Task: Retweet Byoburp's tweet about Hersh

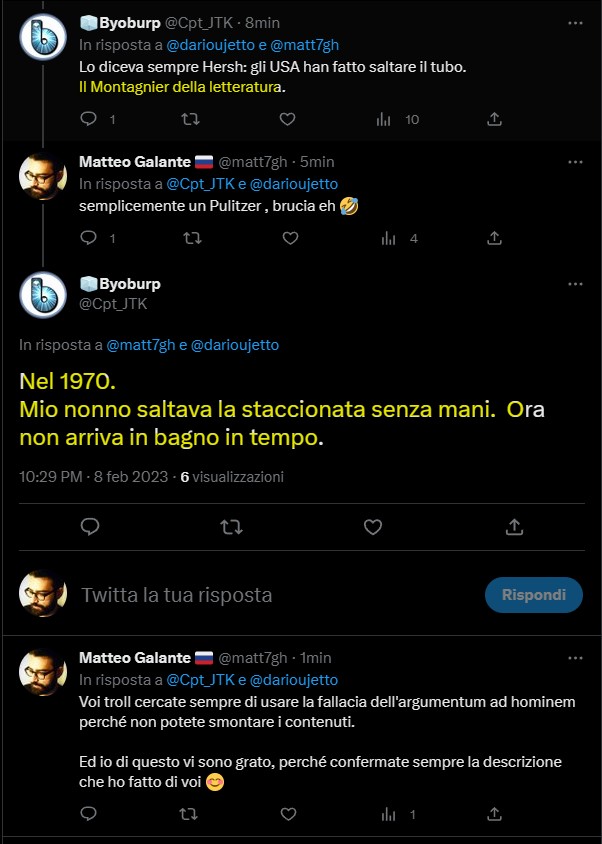Action: tap(189, 119)
